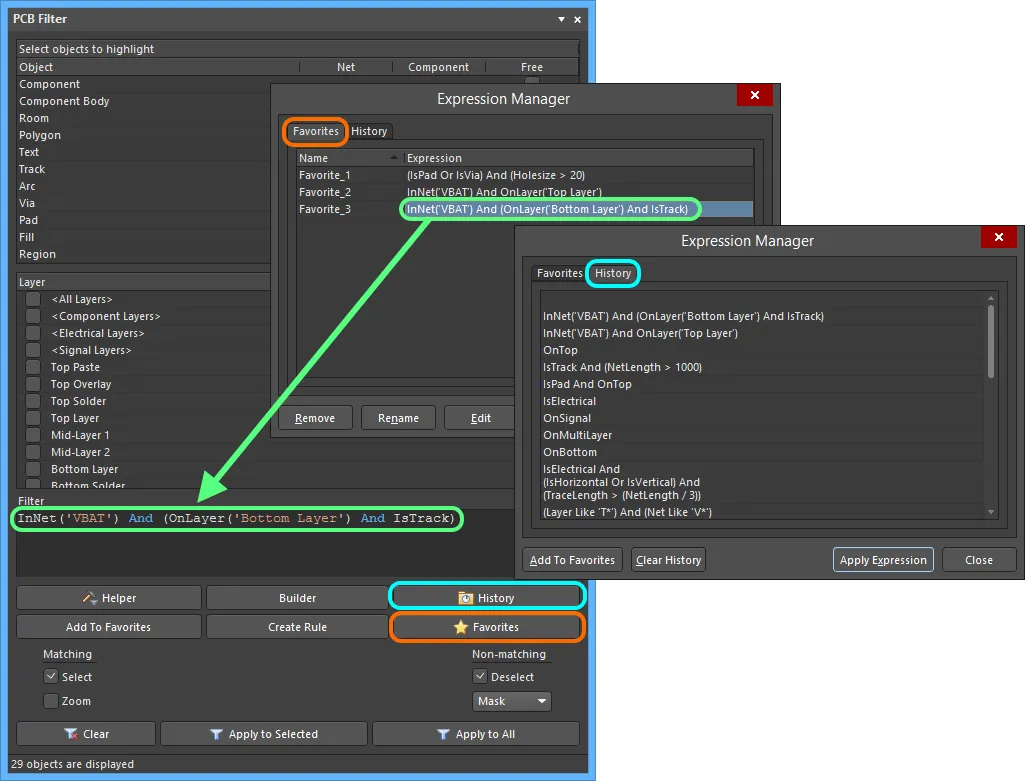Close the PCB Filter panel
This screenshot has height=781, width=1025.
click(x=577, y=20)
